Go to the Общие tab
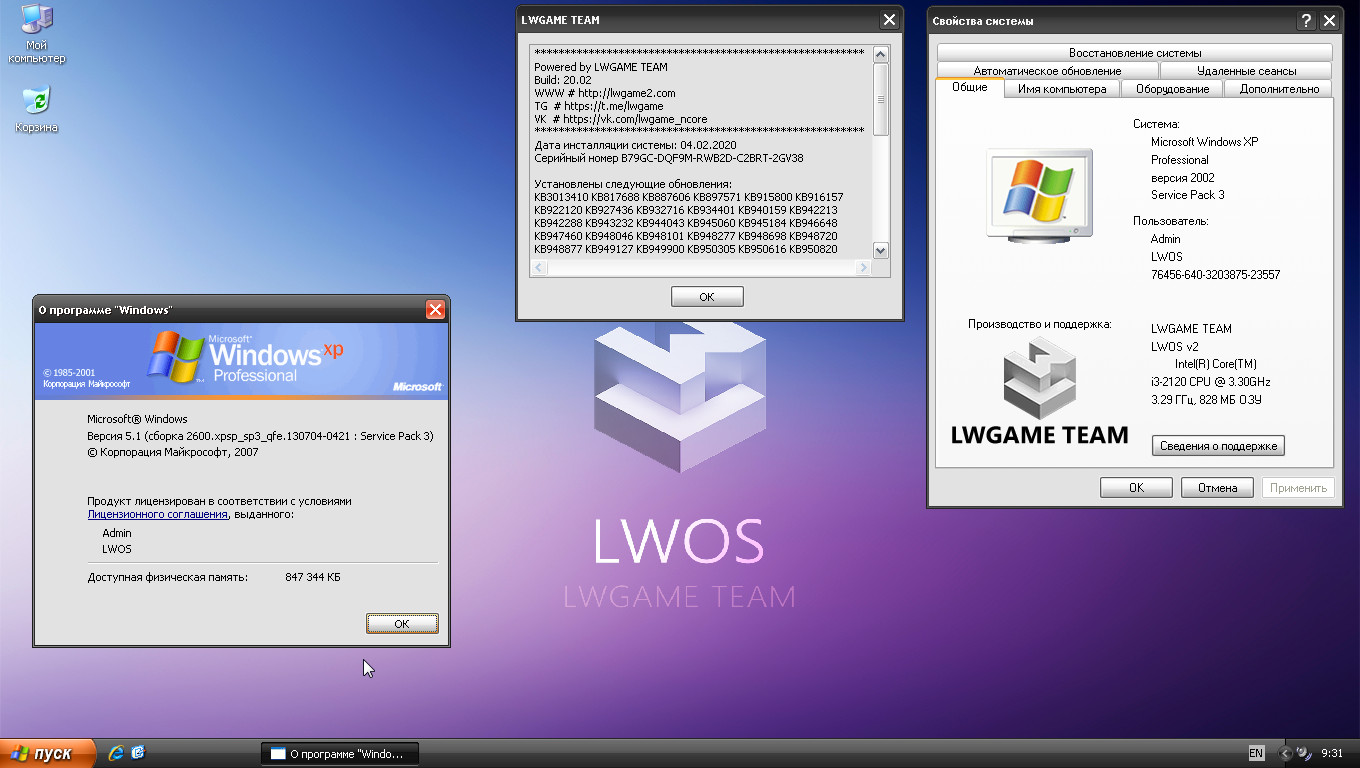Screen dimensions: 1360x768 pyautogui.click(x=969, y=87)
